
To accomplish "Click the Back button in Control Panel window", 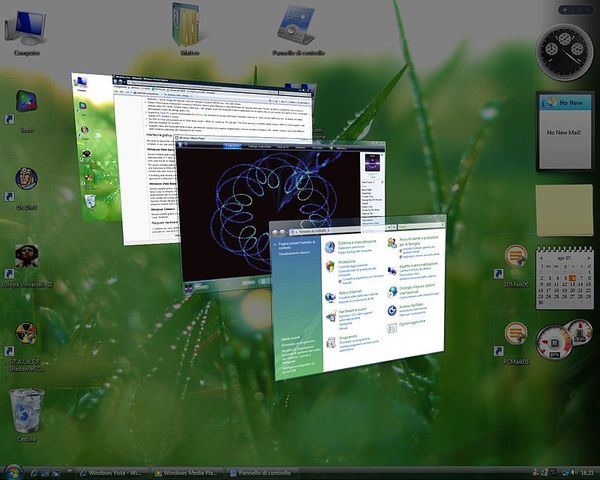I will click(x=275, y=232).
